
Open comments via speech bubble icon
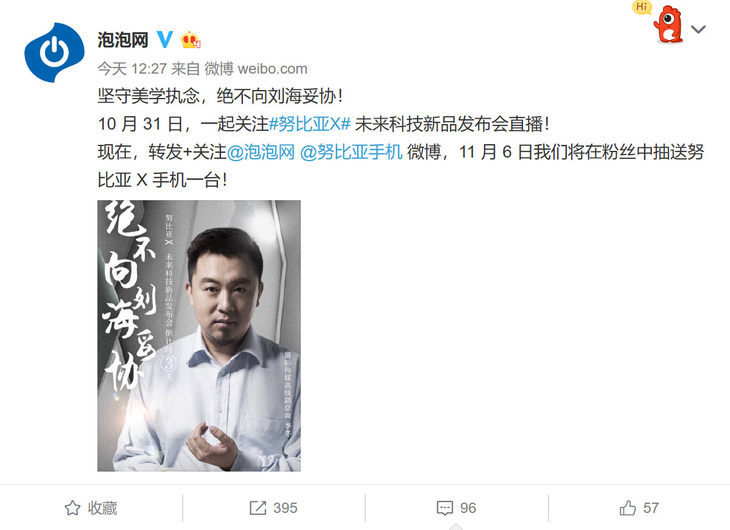(445, 508)
